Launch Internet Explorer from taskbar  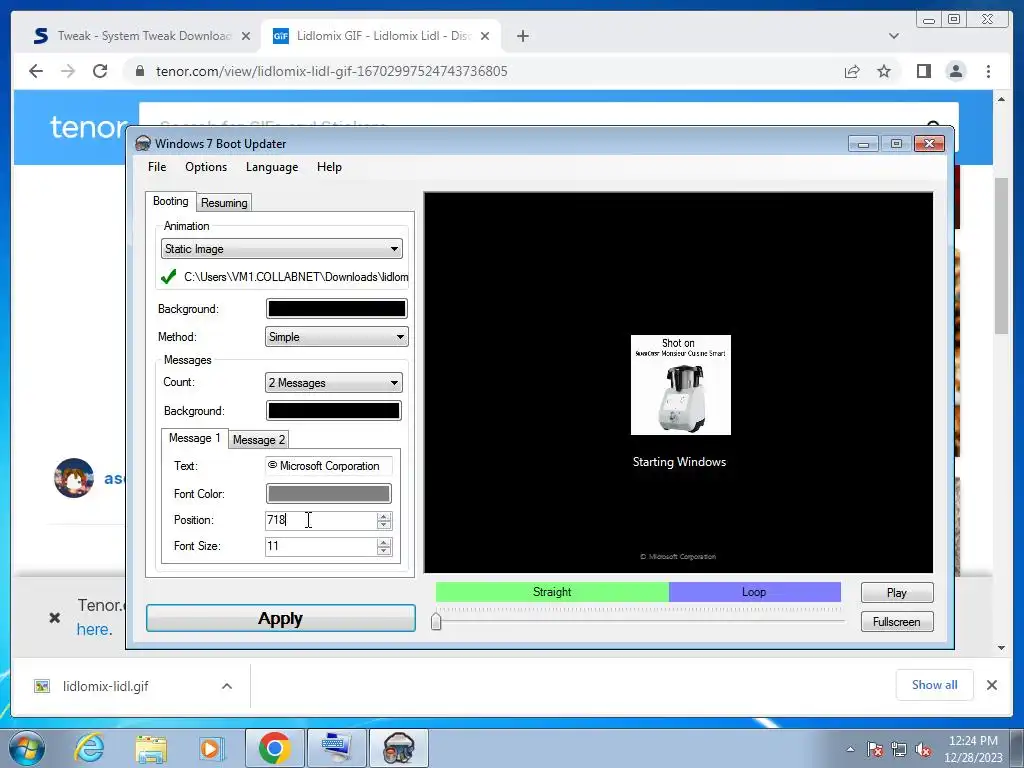point(89,748)
